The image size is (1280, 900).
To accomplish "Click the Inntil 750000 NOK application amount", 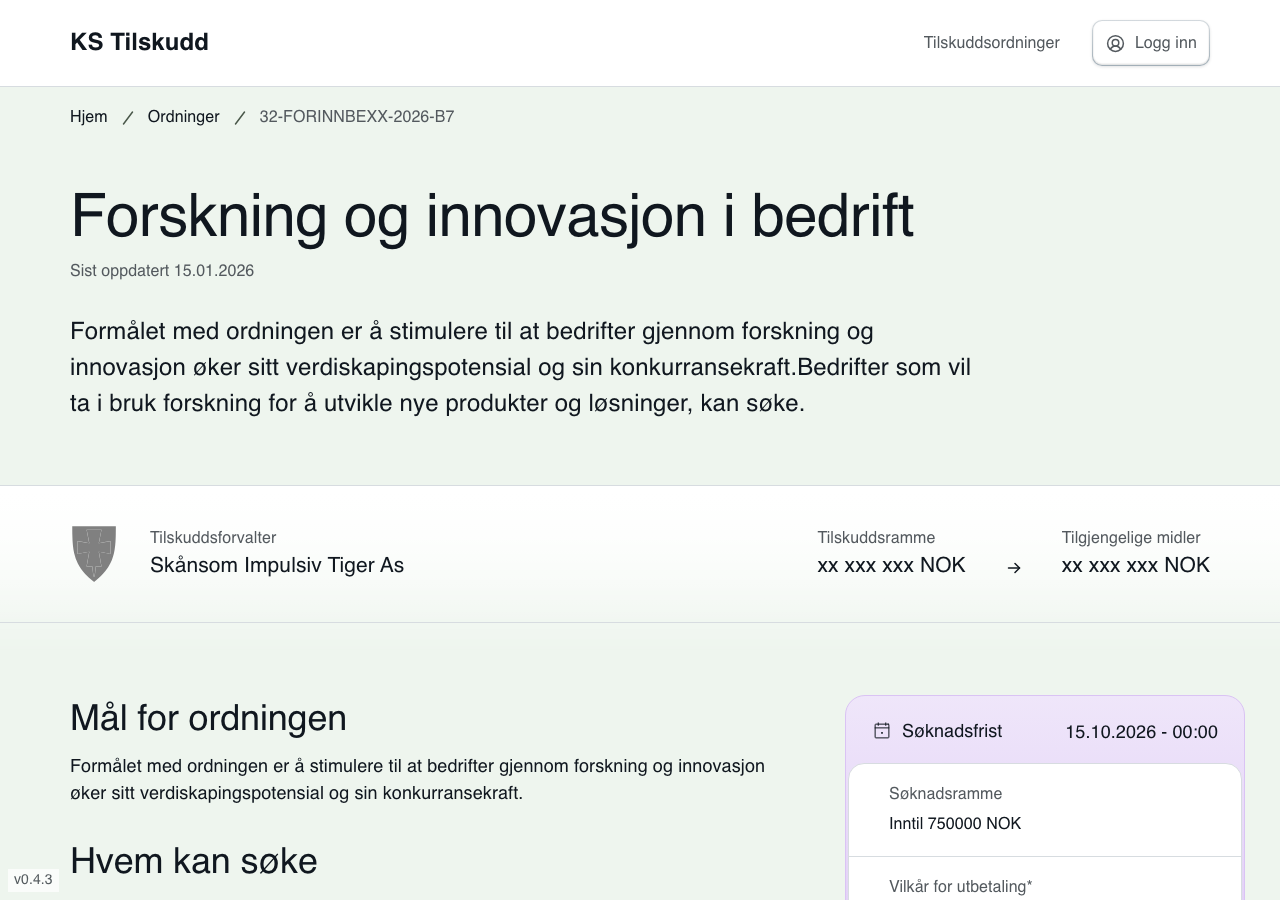I will coord(954,824).
